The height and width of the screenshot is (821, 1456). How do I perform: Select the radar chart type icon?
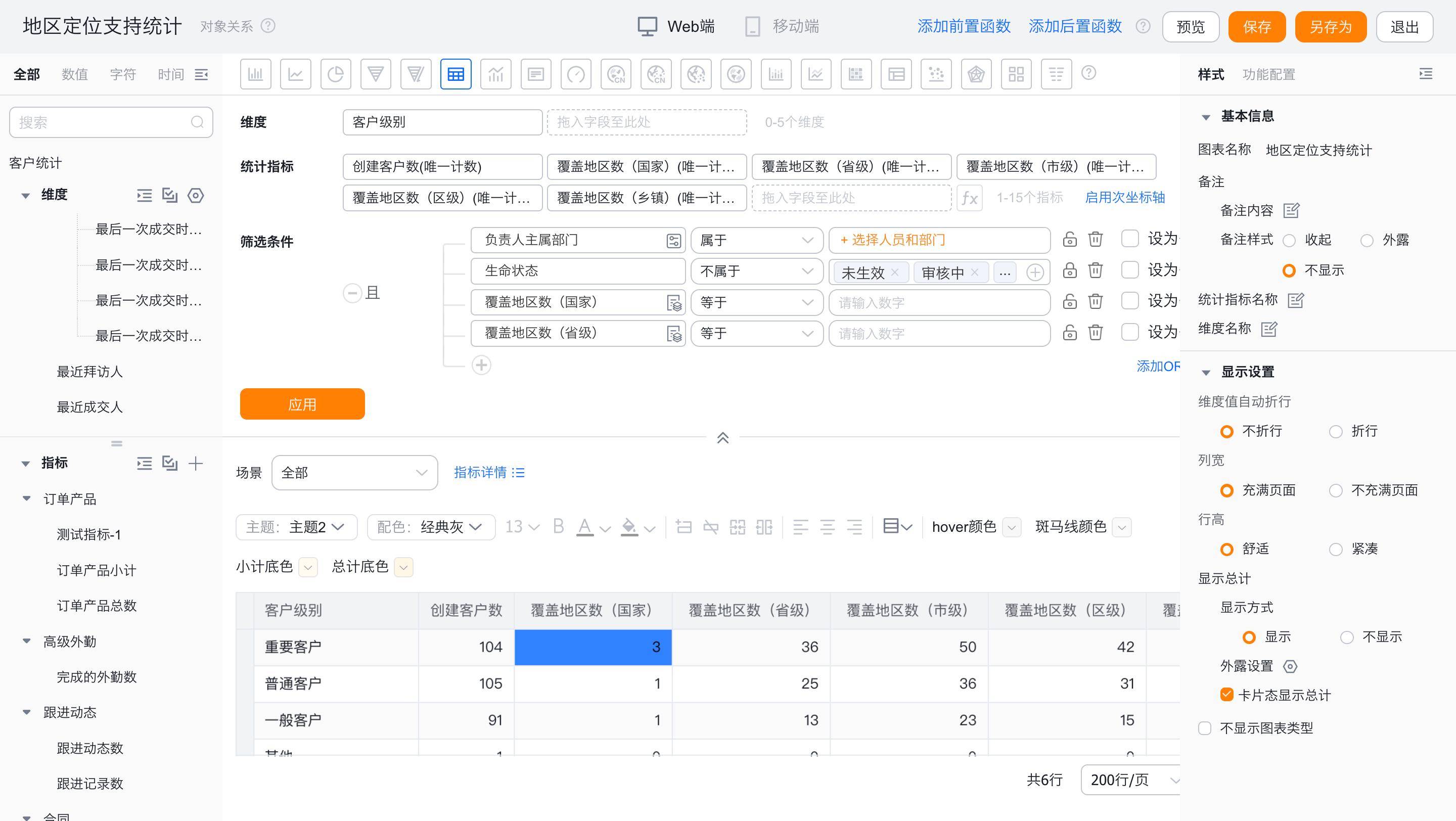[x=976, y=74]
